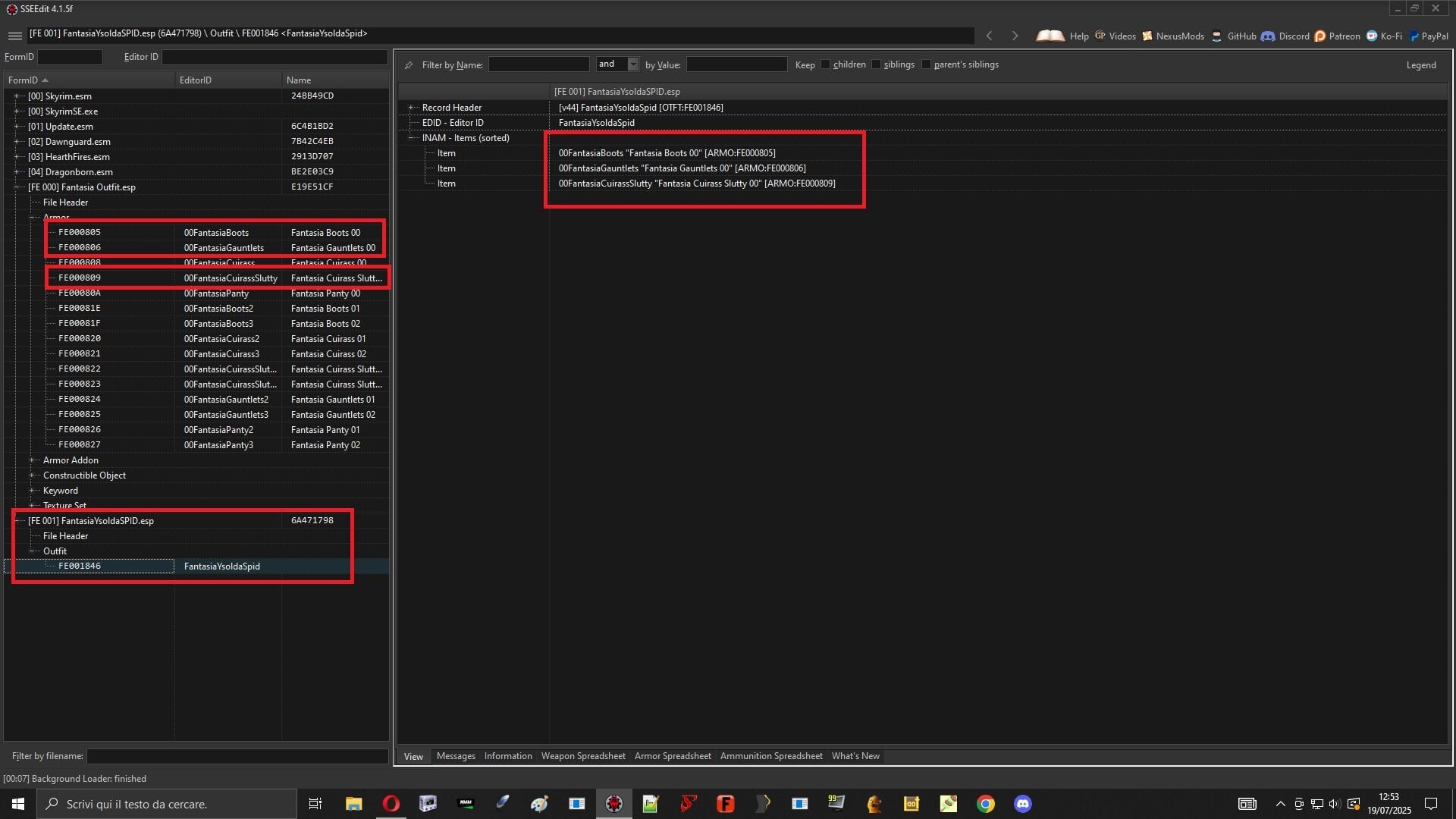
Task: Open Google Chrome from the taskbar
Action: pyautogui.click(x=986, y=804)
